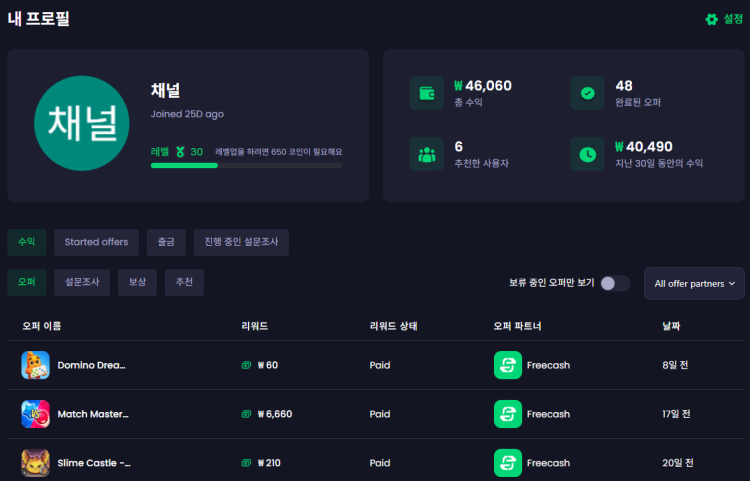Open the Match Masters app icon
Viewport: 750px width, 481px height.
35,414
